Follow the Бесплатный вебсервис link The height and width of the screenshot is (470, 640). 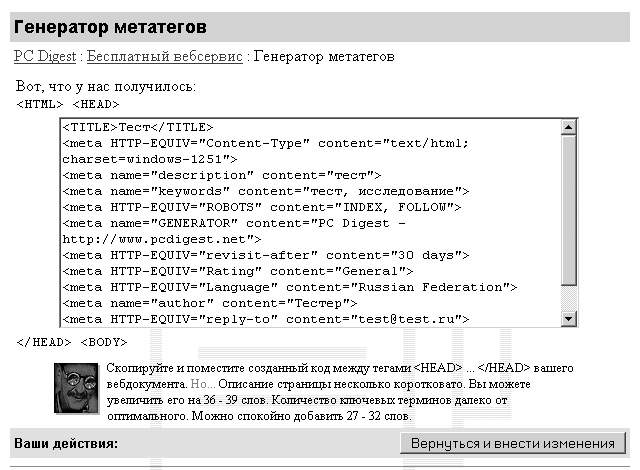[164, 57]
